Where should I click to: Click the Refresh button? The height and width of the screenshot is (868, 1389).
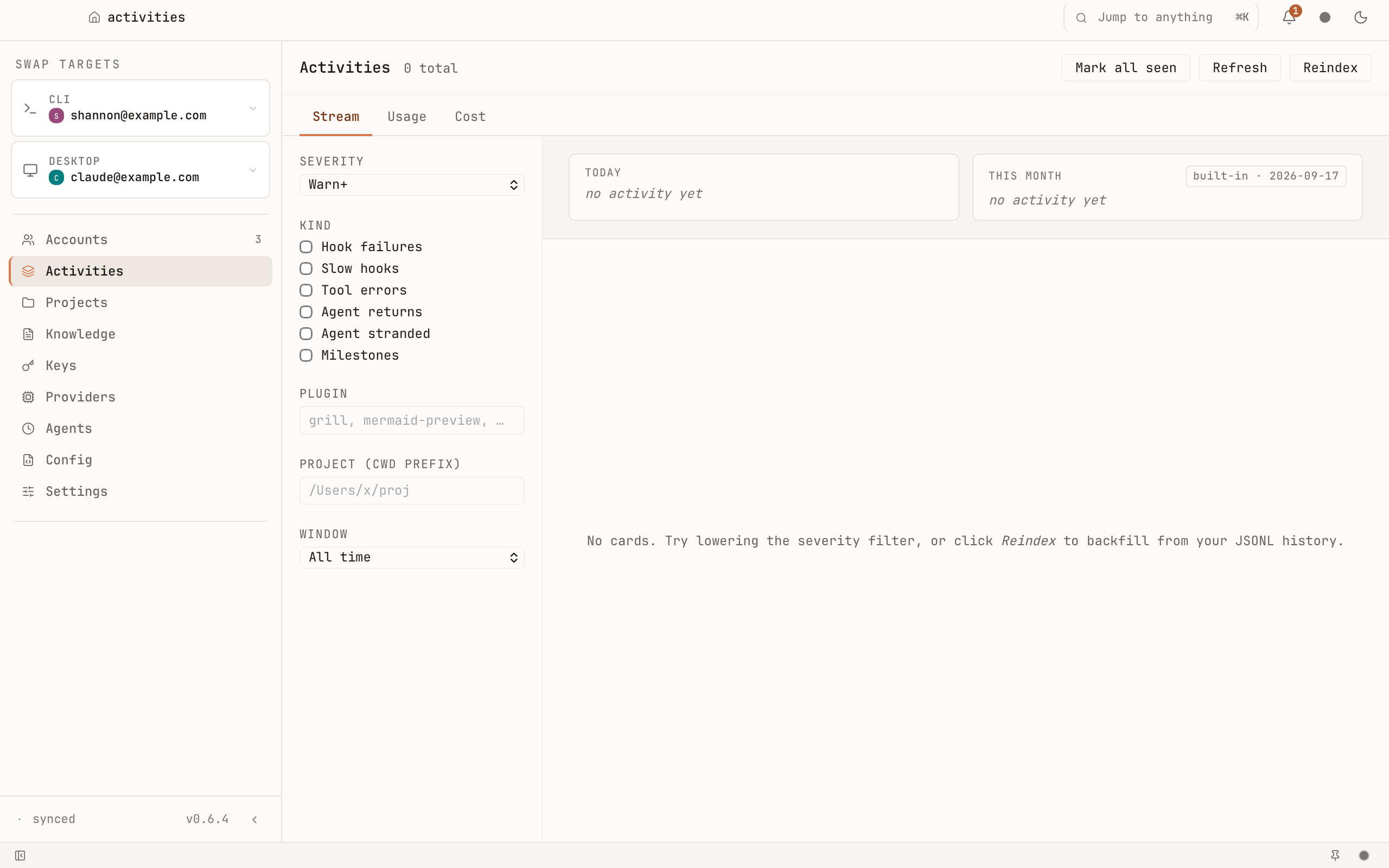(x=1240, y=68)
